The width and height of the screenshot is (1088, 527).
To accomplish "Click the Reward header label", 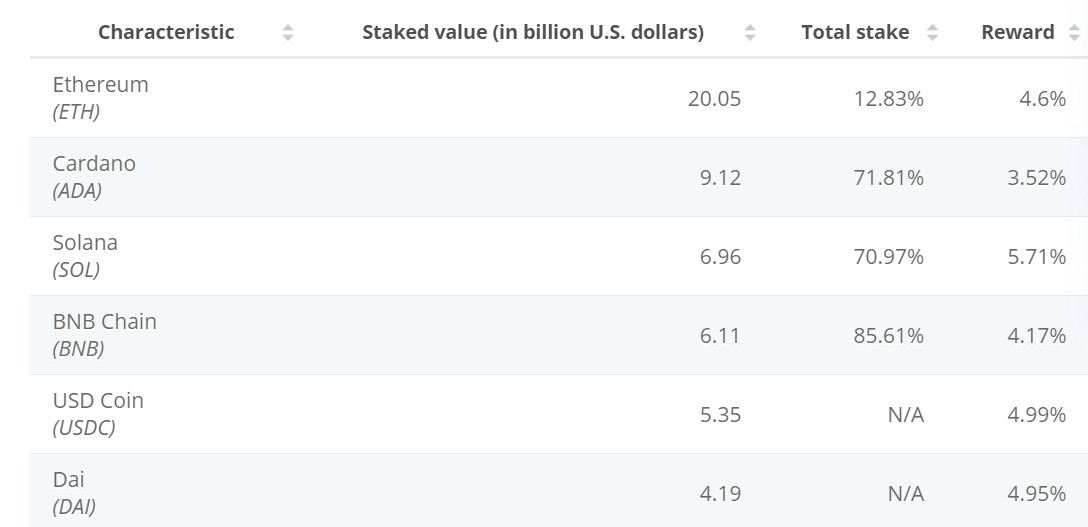I will point(1018,33).
